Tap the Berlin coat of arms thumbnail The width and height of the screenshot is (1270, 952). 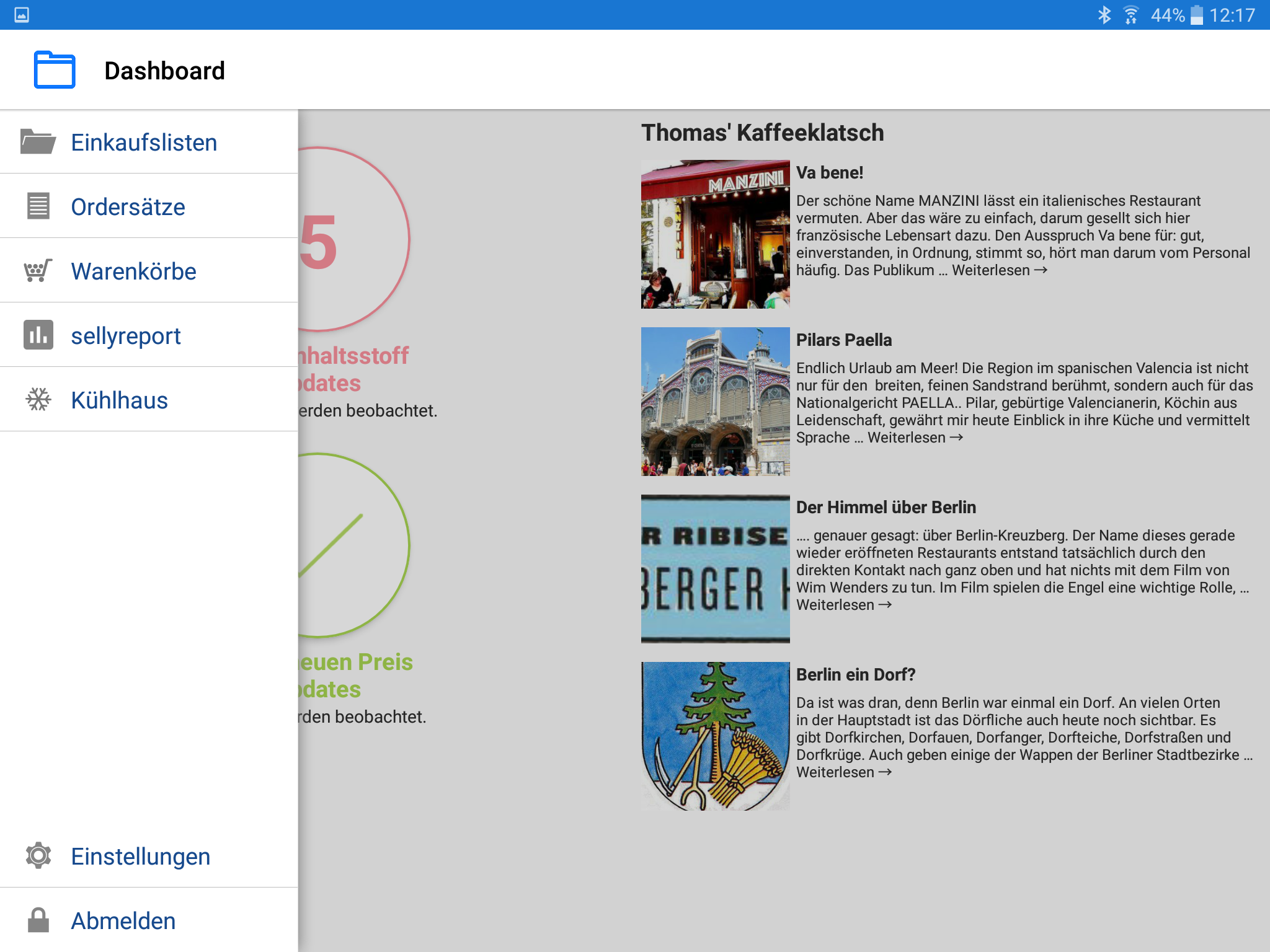715,736
